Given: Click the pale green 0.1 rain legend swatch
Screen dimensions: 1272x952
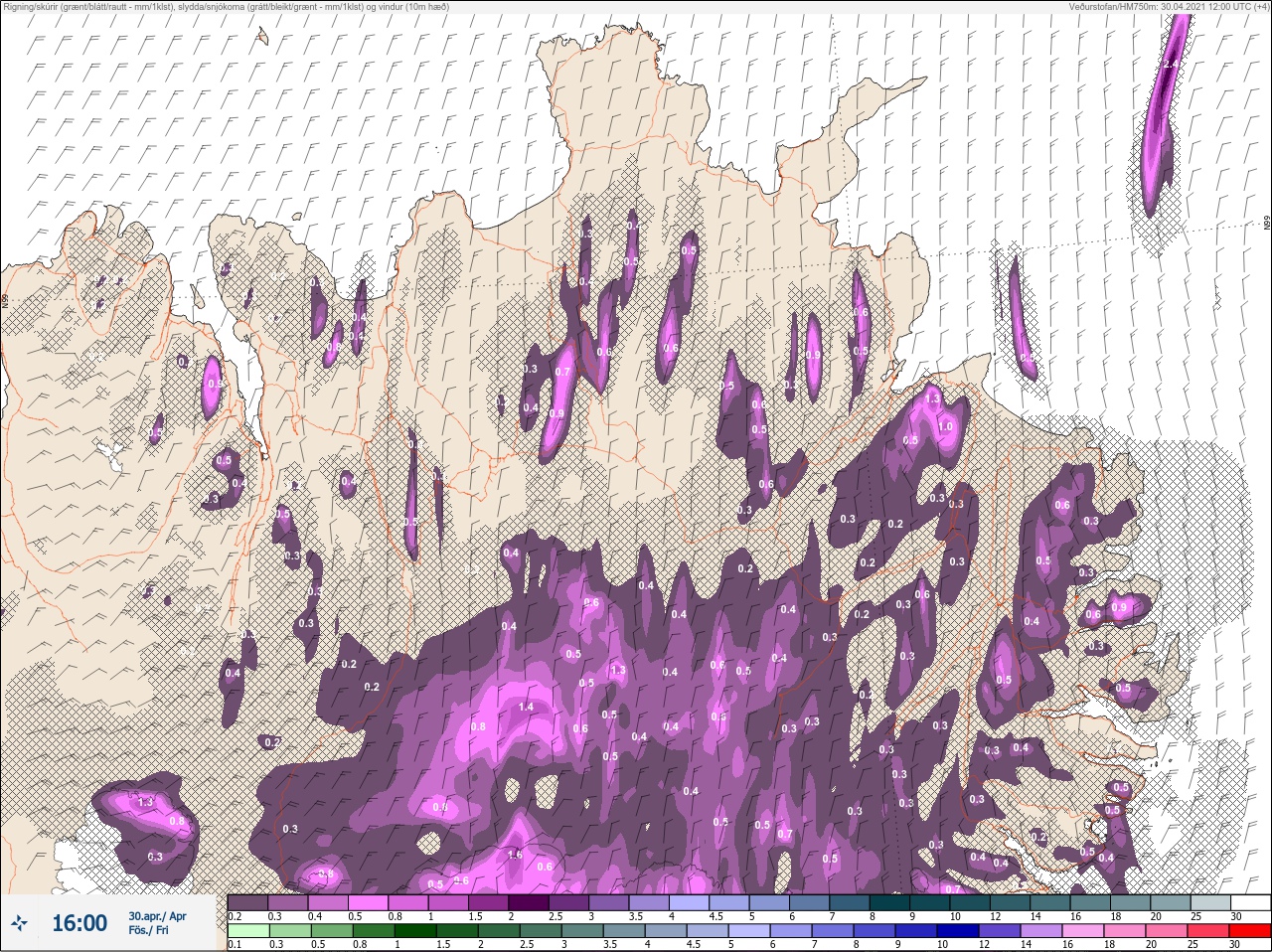Looking at the screenshot, I should (247, 932).
